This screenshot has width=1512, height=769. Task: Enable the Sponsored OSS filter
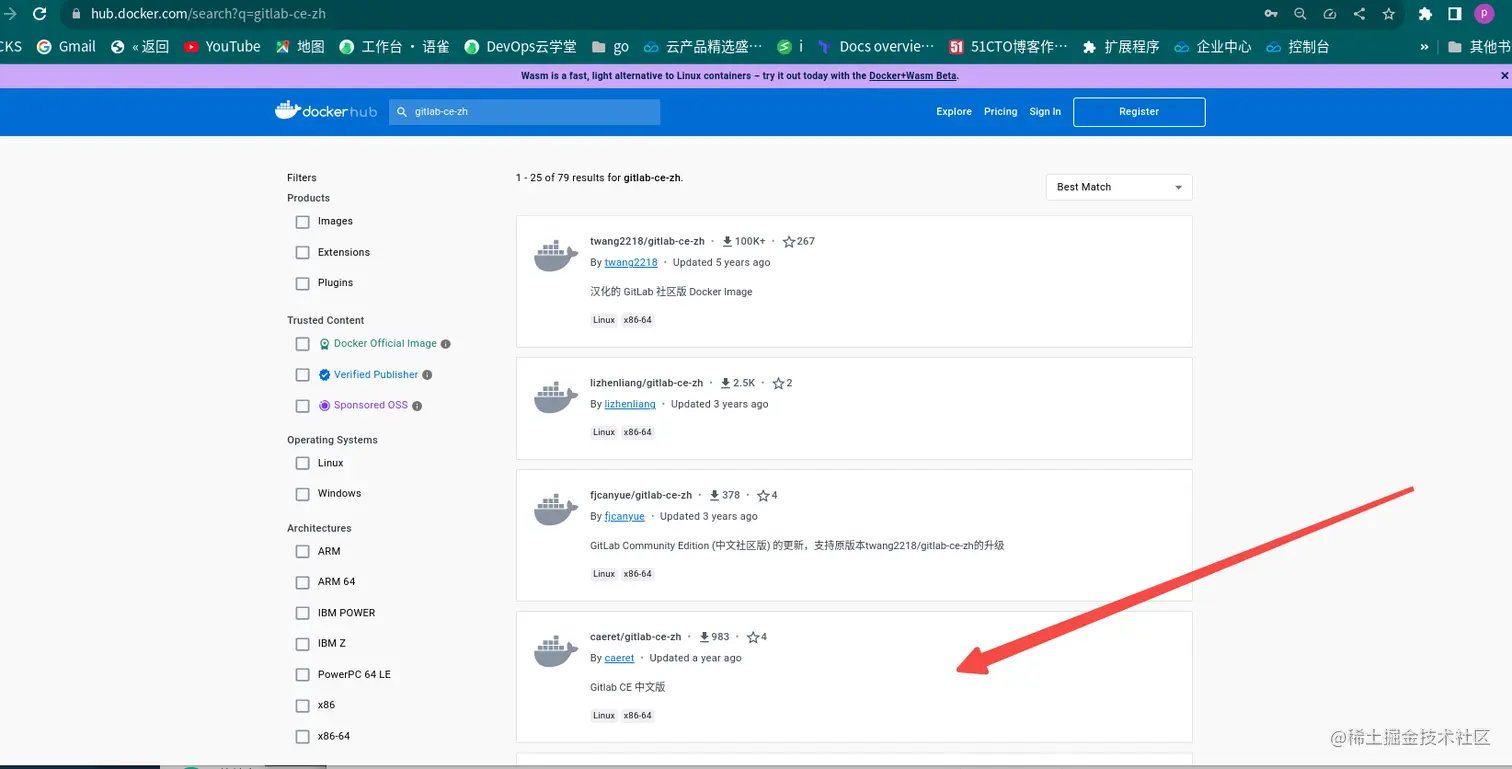302,406
